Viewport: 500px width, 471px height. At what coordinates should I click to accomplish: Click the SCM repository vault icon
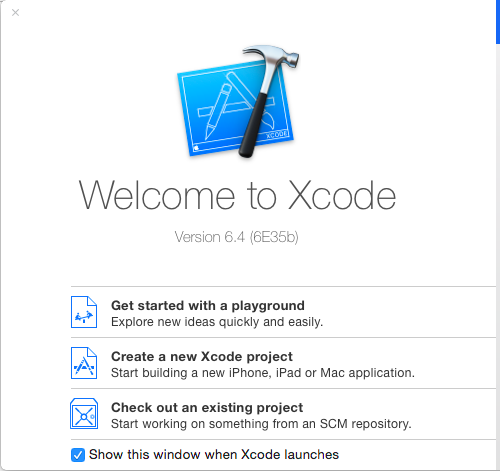[x=84, y=414]
